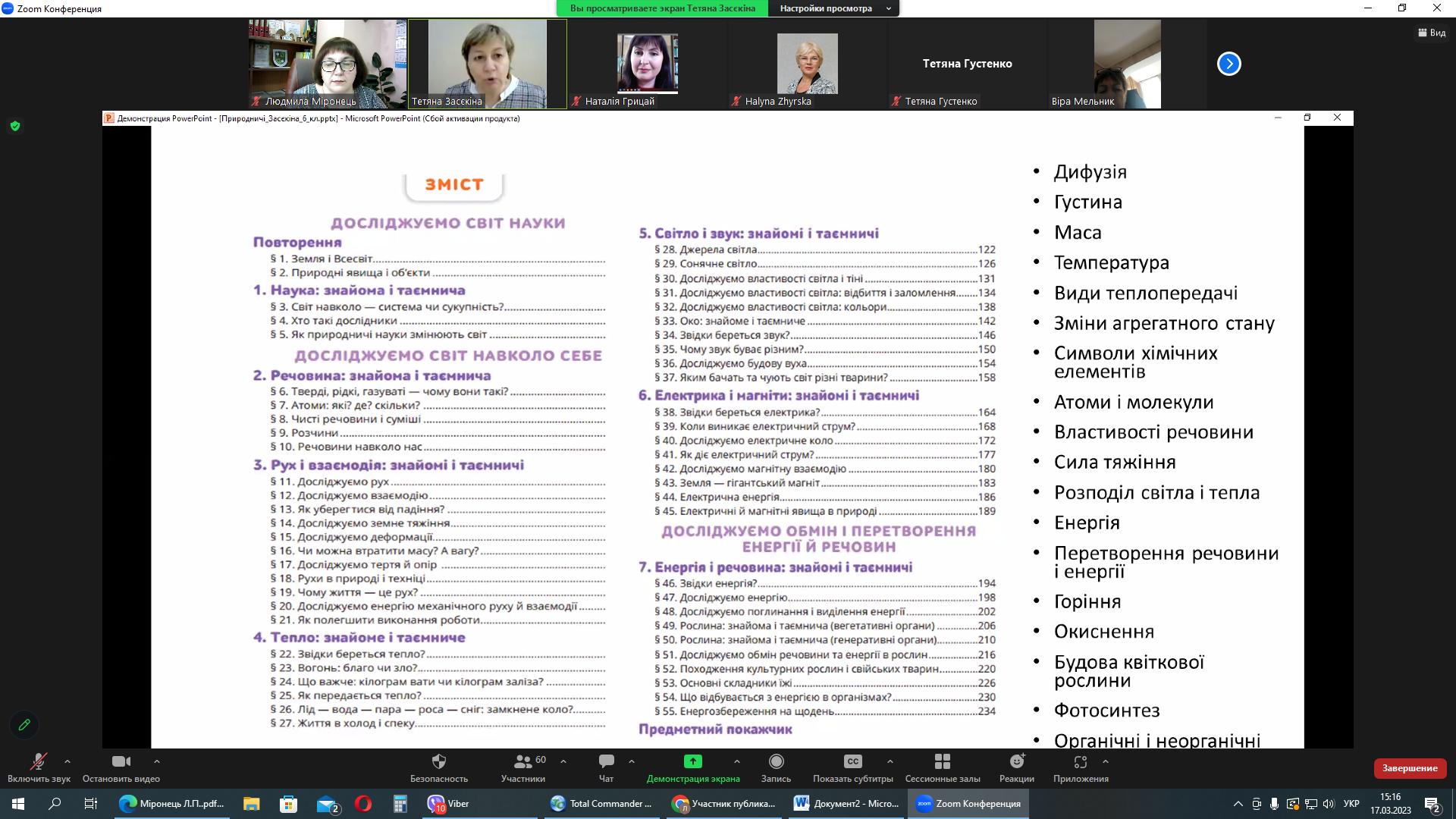
Task: Expand the video options arrow beside the camera
Action: click(157, 761)
